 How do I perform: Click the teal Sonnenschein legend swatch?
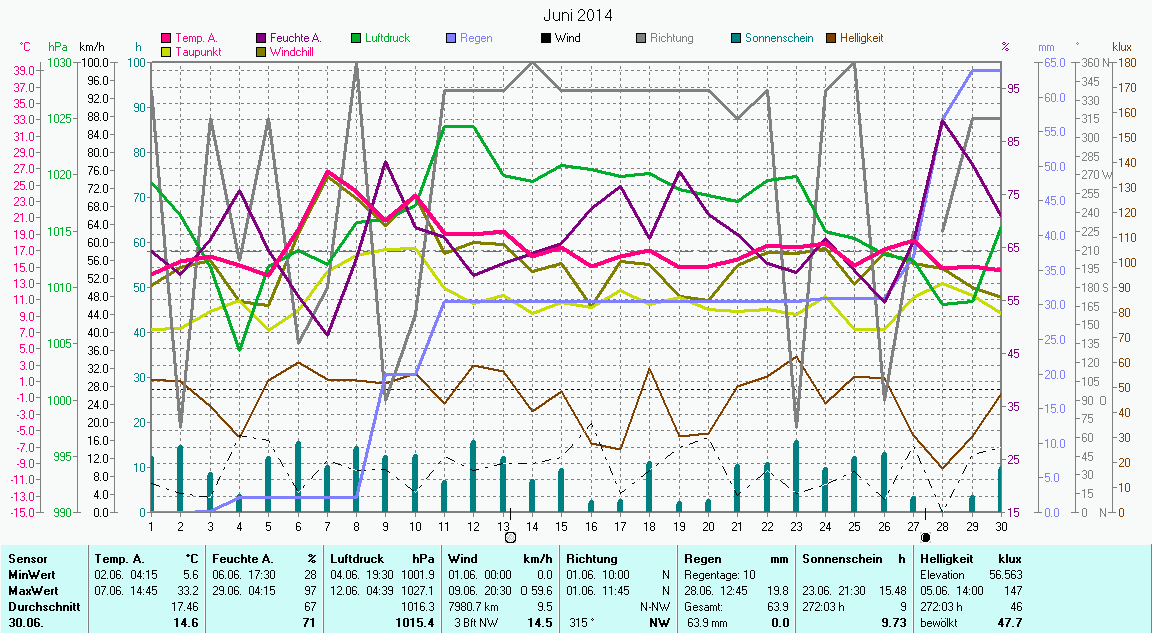(x=736, y=39)
